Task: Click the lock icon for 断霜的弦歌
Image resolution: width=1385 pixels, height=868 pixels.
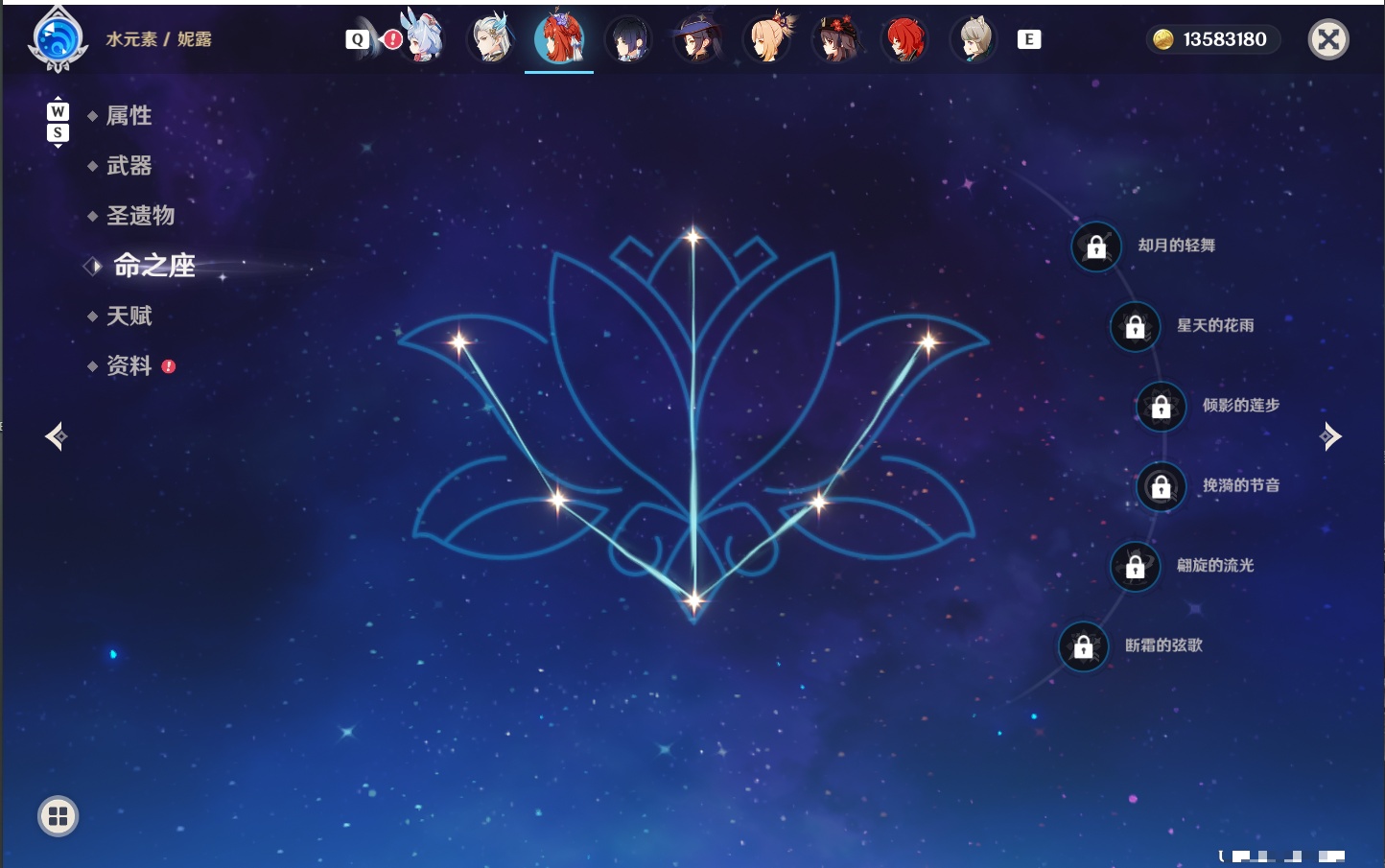Action: tap(1084, 646)
